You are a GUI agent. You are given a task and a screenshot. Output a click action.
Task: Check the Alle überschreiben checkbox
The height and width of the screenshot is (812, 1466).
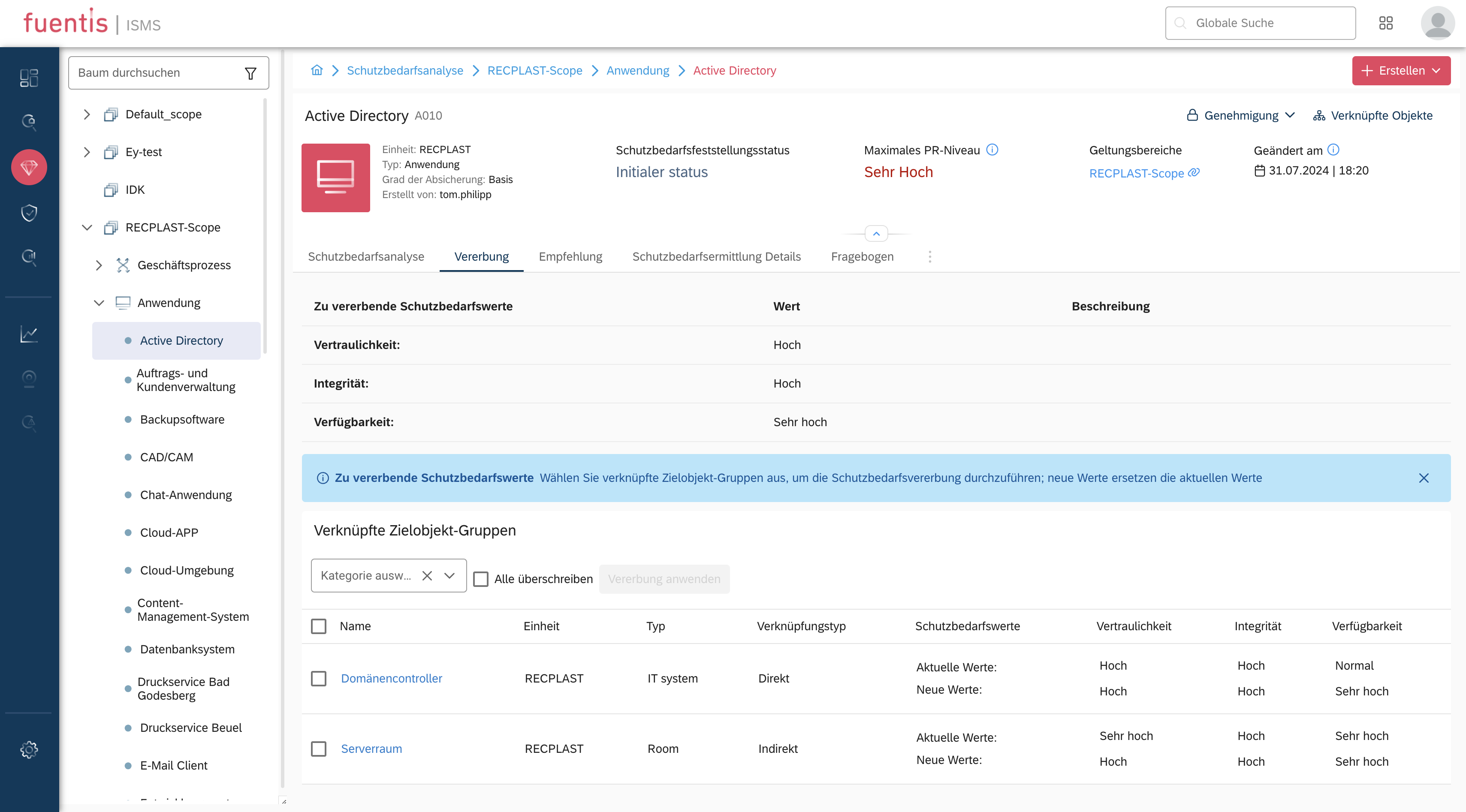tap(481, 579)
